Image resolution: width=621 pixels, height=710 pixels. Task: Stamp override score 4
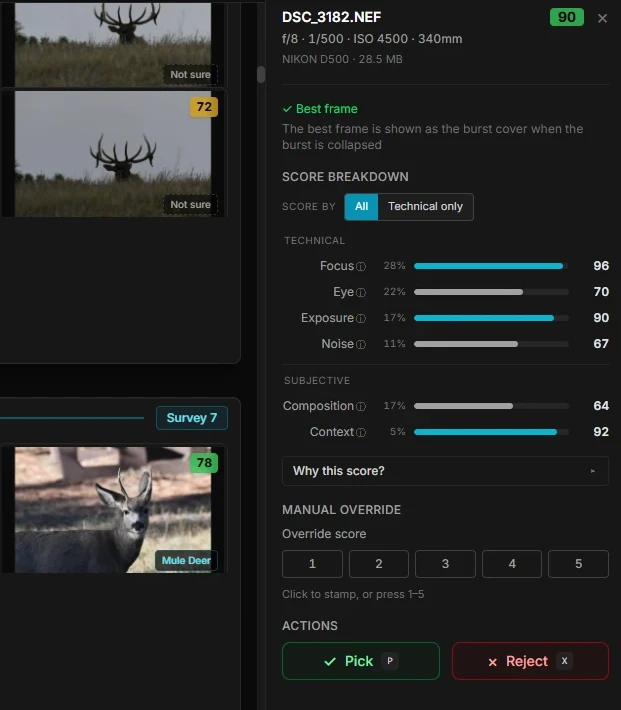(x=512, y=564)
